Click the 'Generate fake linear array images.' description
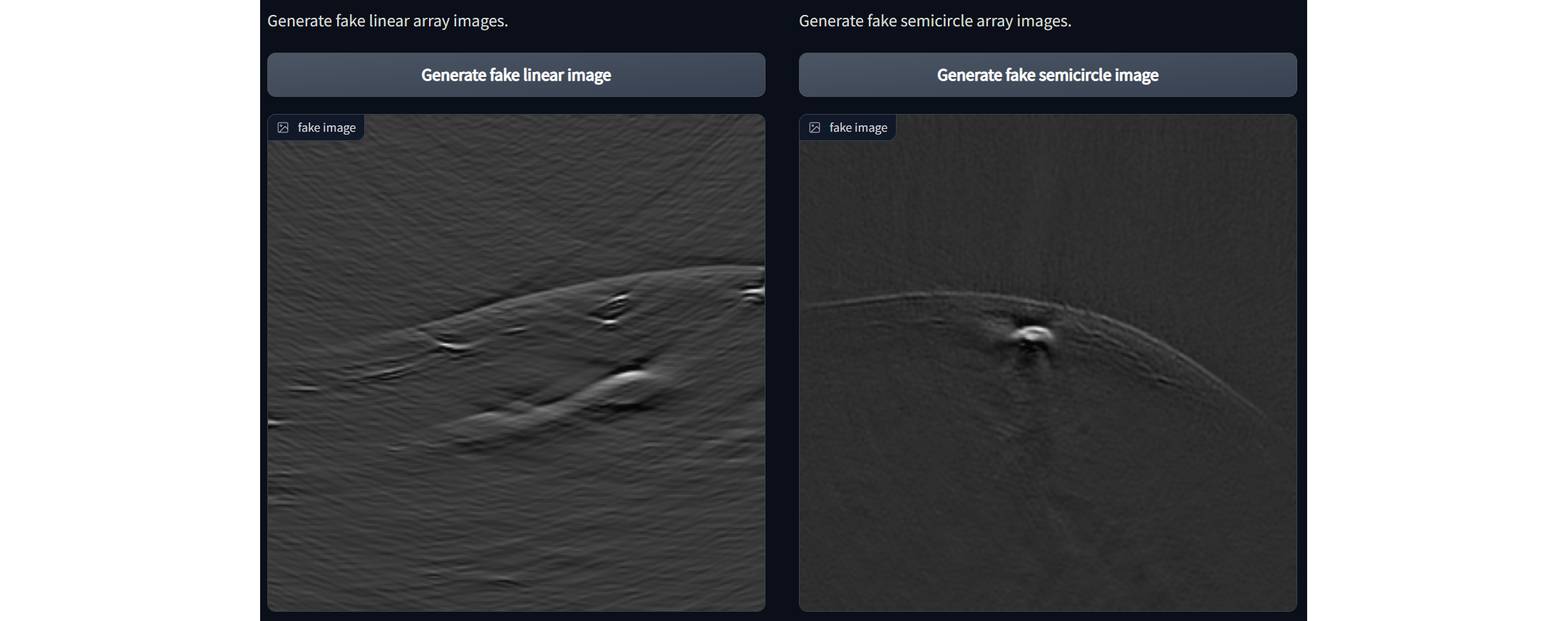1568x621 pixels. coord(388,21)
